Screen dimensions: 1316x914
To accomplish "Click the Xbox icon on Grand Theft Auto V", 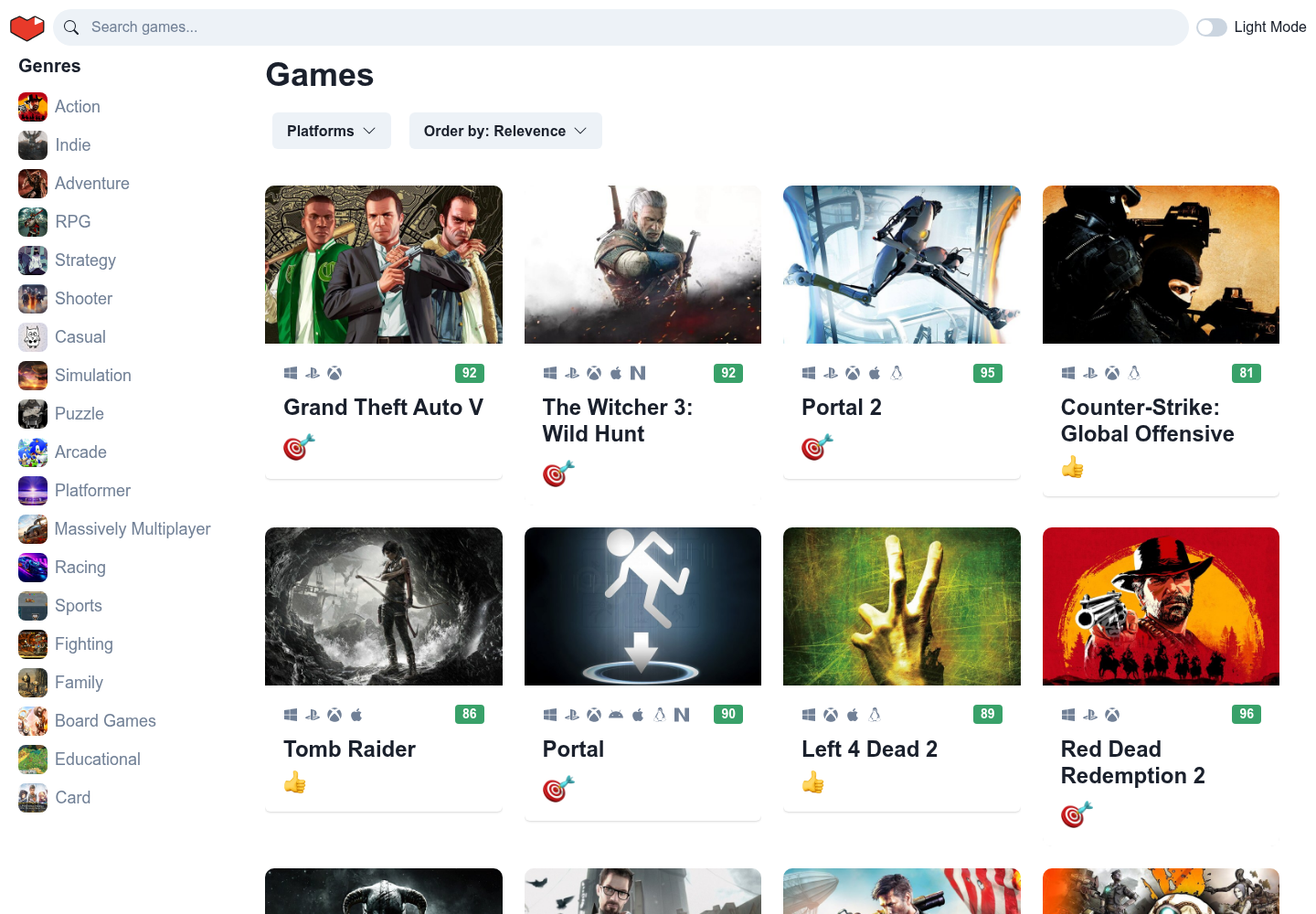I will (x=334, y=373).
